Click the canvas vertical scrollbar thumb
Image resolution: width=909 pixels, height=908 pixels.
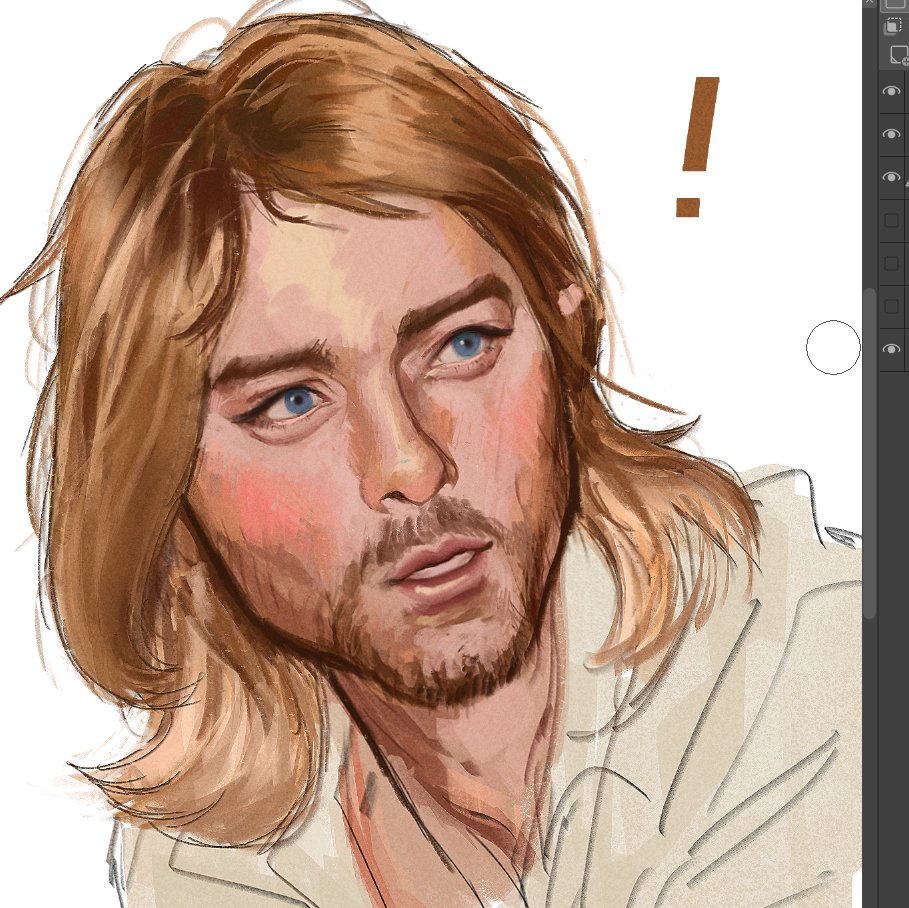click(870, 453)
